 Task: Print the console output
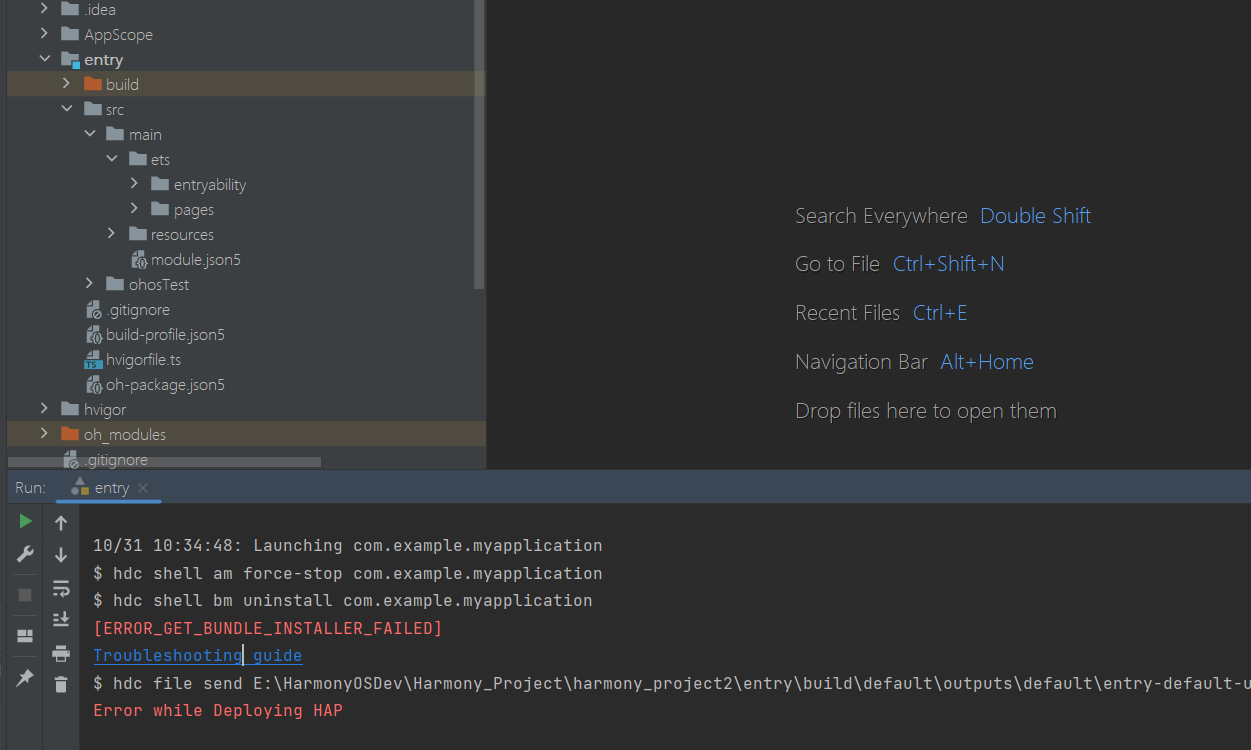coord(61,653)
